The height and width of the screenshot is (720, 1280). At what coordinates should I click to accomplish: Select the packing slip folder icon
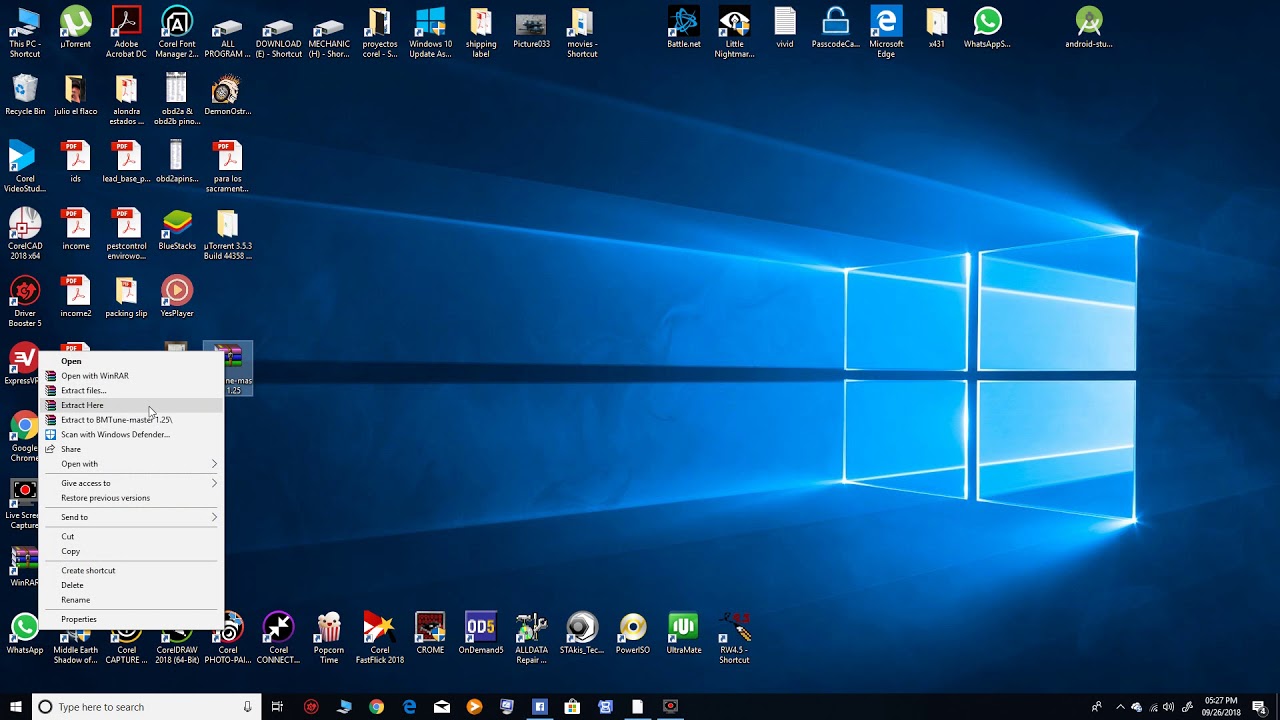click(x=126, y=297)
